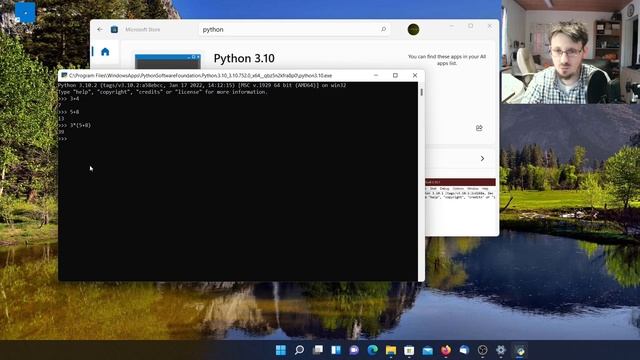Open Python 3.10 app thumbnail image
The image size is (640, 360).
point(168,62)
